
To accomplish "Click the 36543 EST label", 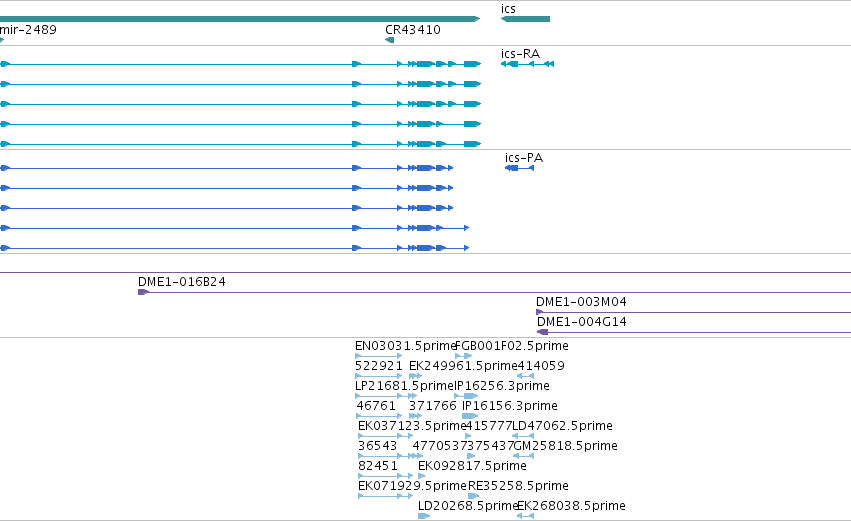I will tap(377, 446).
